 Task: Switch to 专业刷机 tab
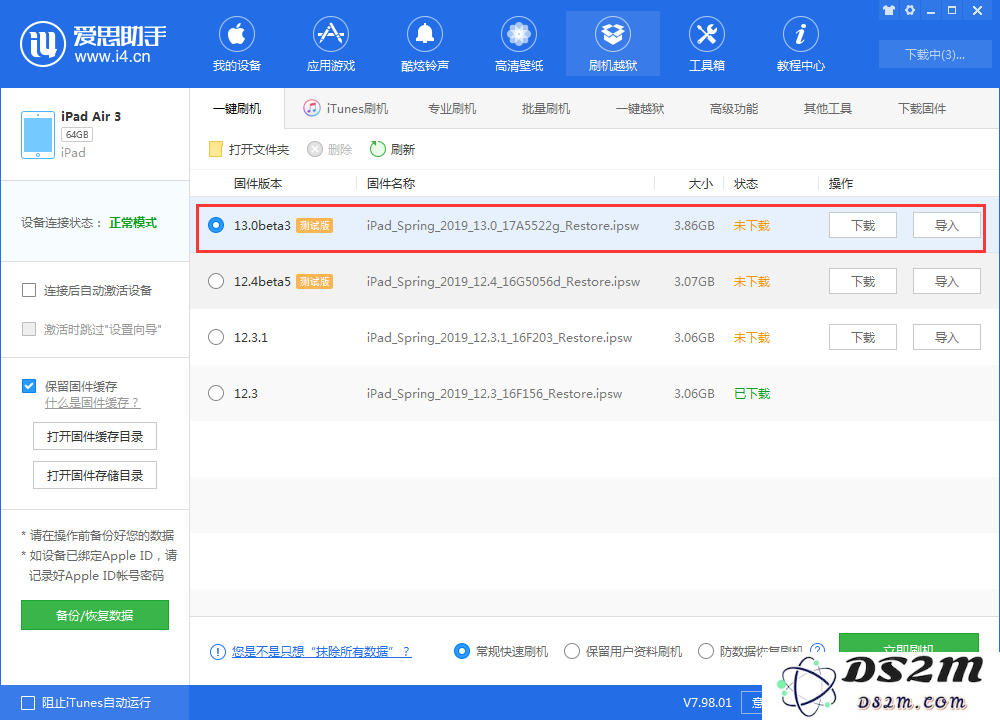(x=452, y=109)
